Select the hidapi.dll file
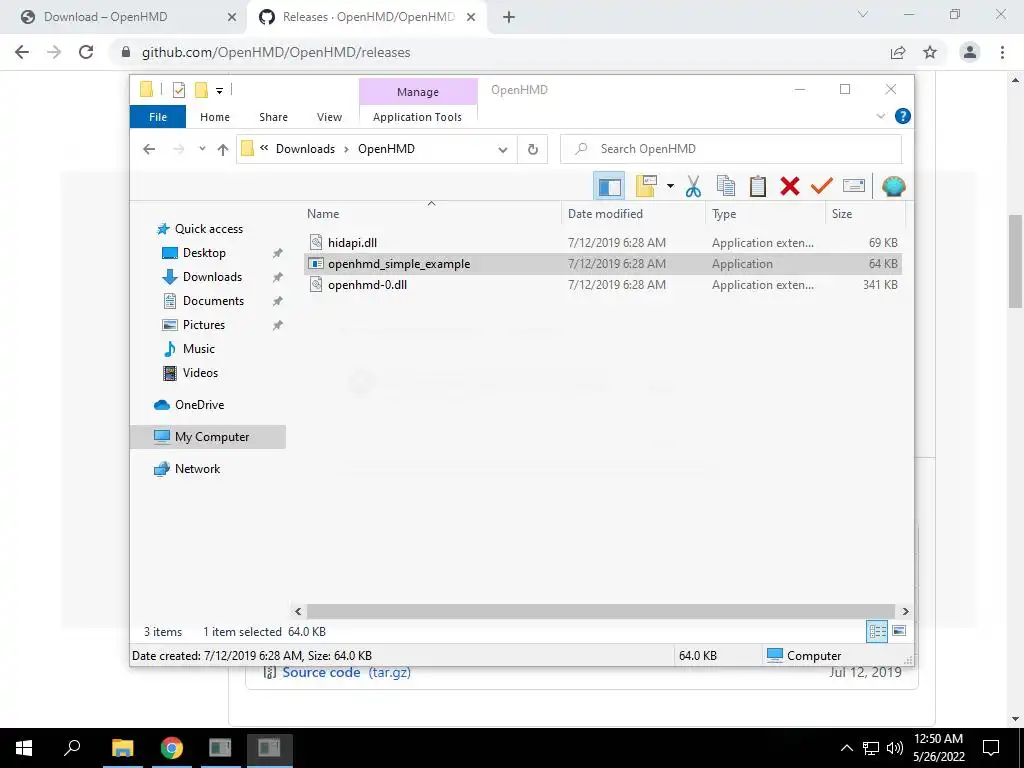Viewport: 1024px width, 768px height. [x=603, y=243]
